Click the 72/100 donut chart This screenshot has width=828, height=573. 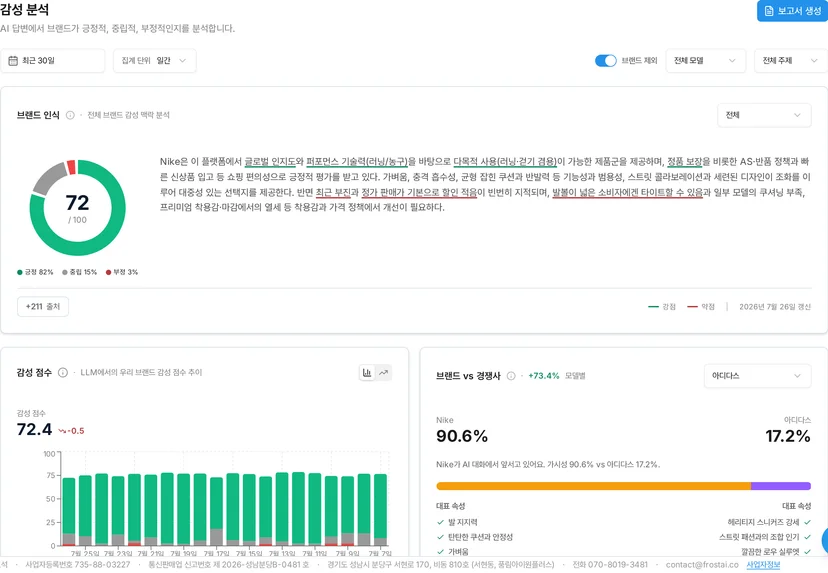point(78,208)
